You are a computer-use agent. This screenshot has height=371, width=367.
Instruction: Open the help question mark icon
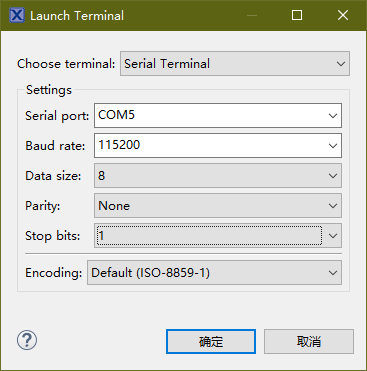27,340
